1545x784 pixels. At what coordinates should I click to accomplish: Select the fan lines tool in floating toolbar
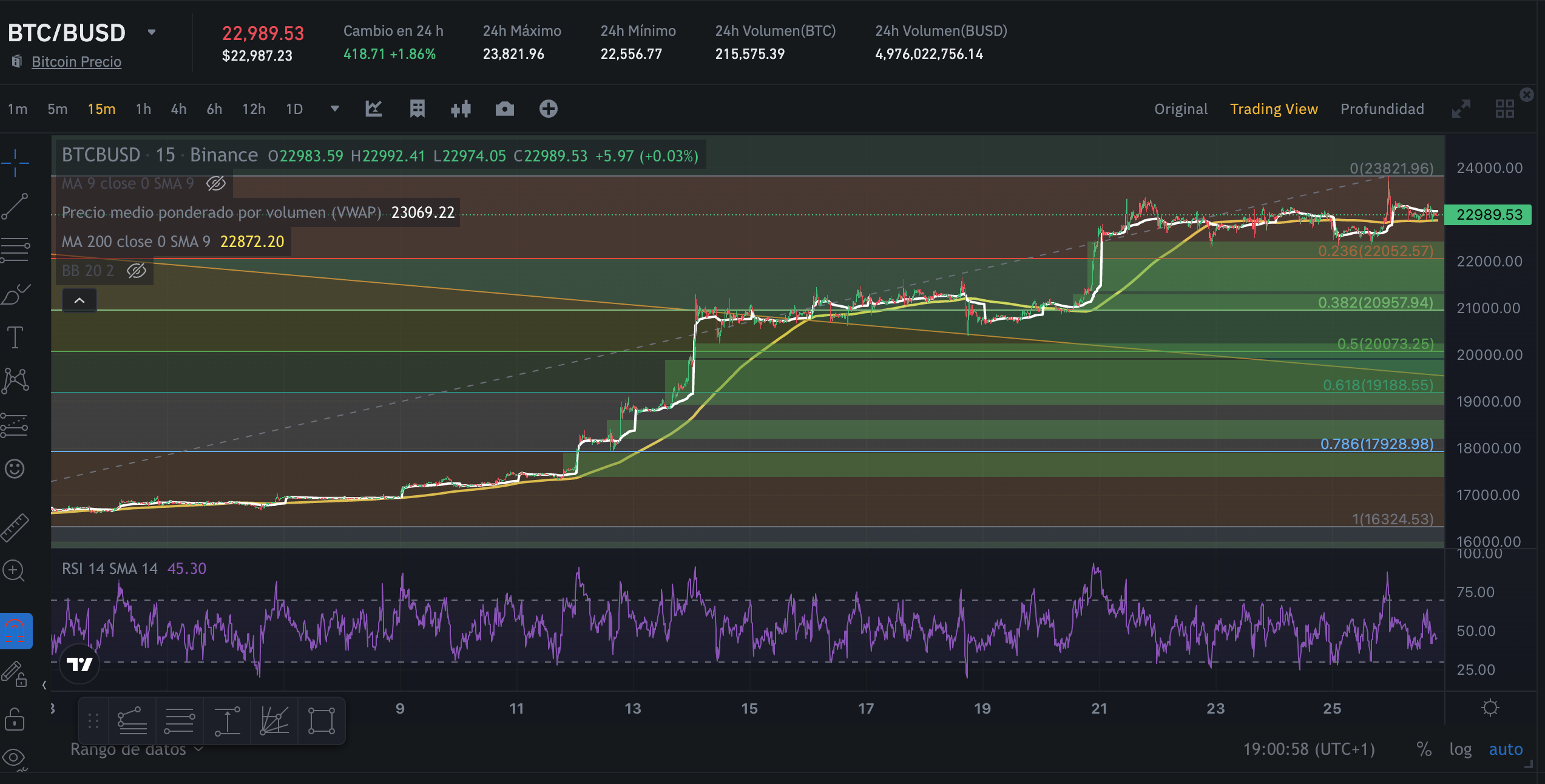[274, 721]
